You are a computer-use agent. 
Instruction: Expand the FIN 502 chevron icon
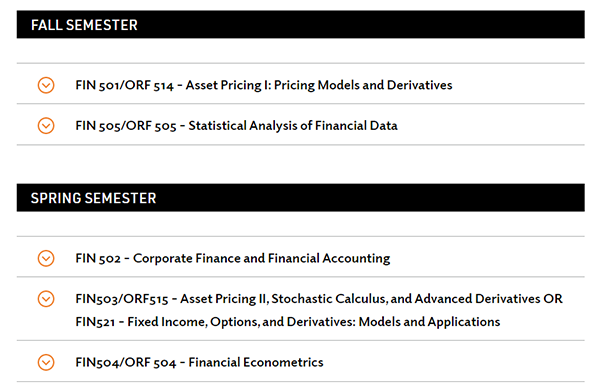pyautogui.click(x=46, y=258)
